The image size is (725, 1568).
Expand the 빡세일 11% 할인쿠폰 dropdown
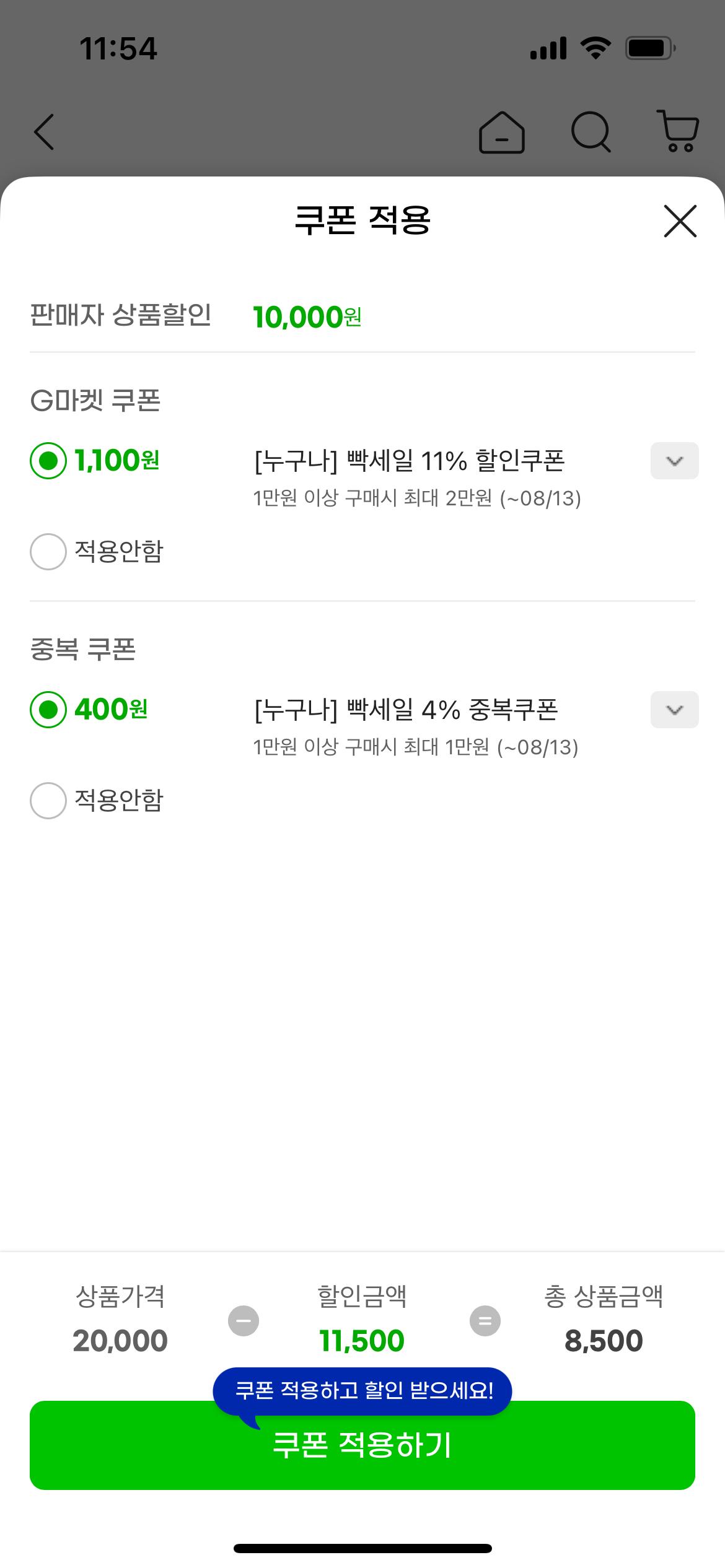coord(675,461)
